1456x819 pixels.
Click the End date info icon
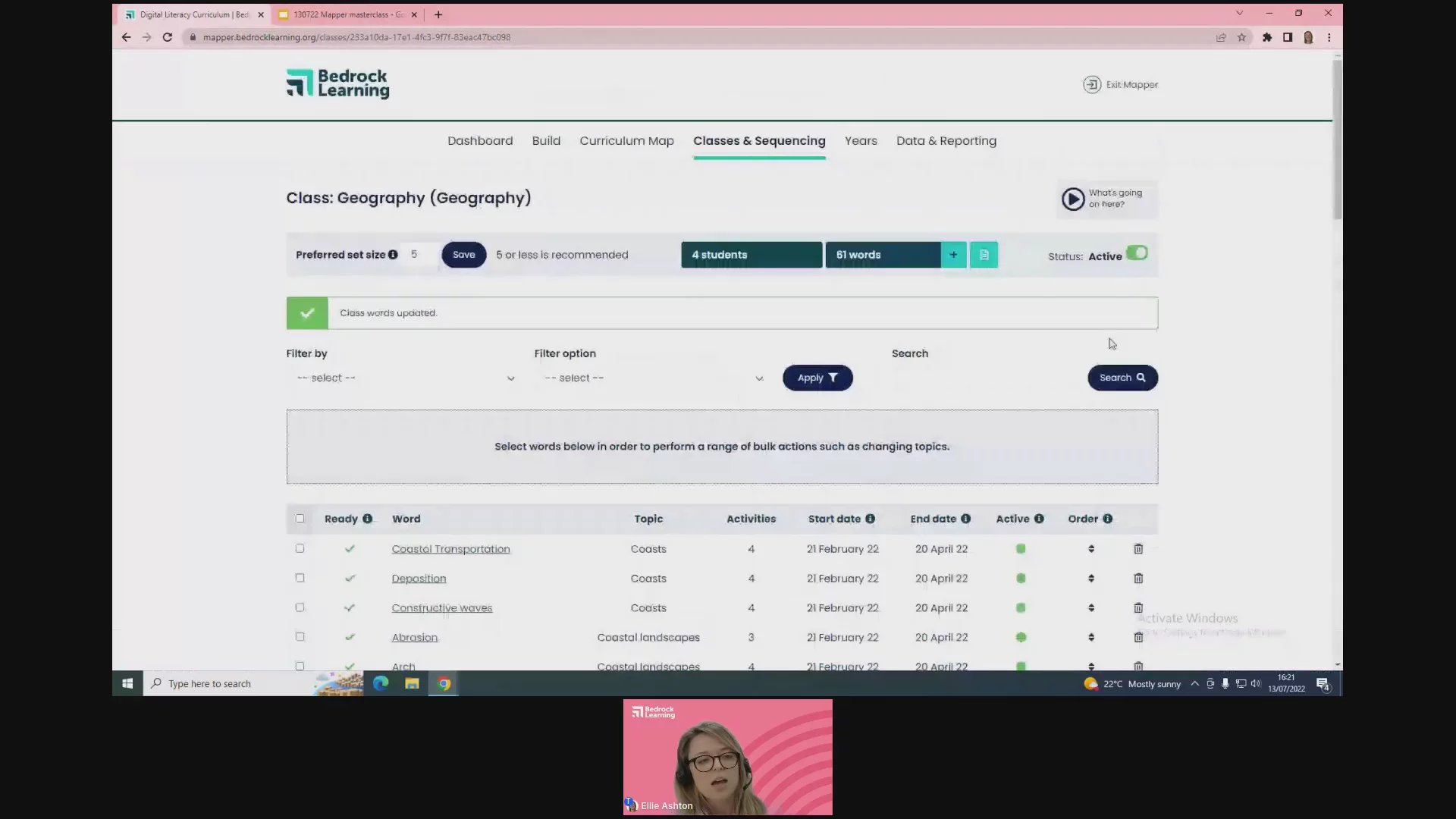point(965,519)
